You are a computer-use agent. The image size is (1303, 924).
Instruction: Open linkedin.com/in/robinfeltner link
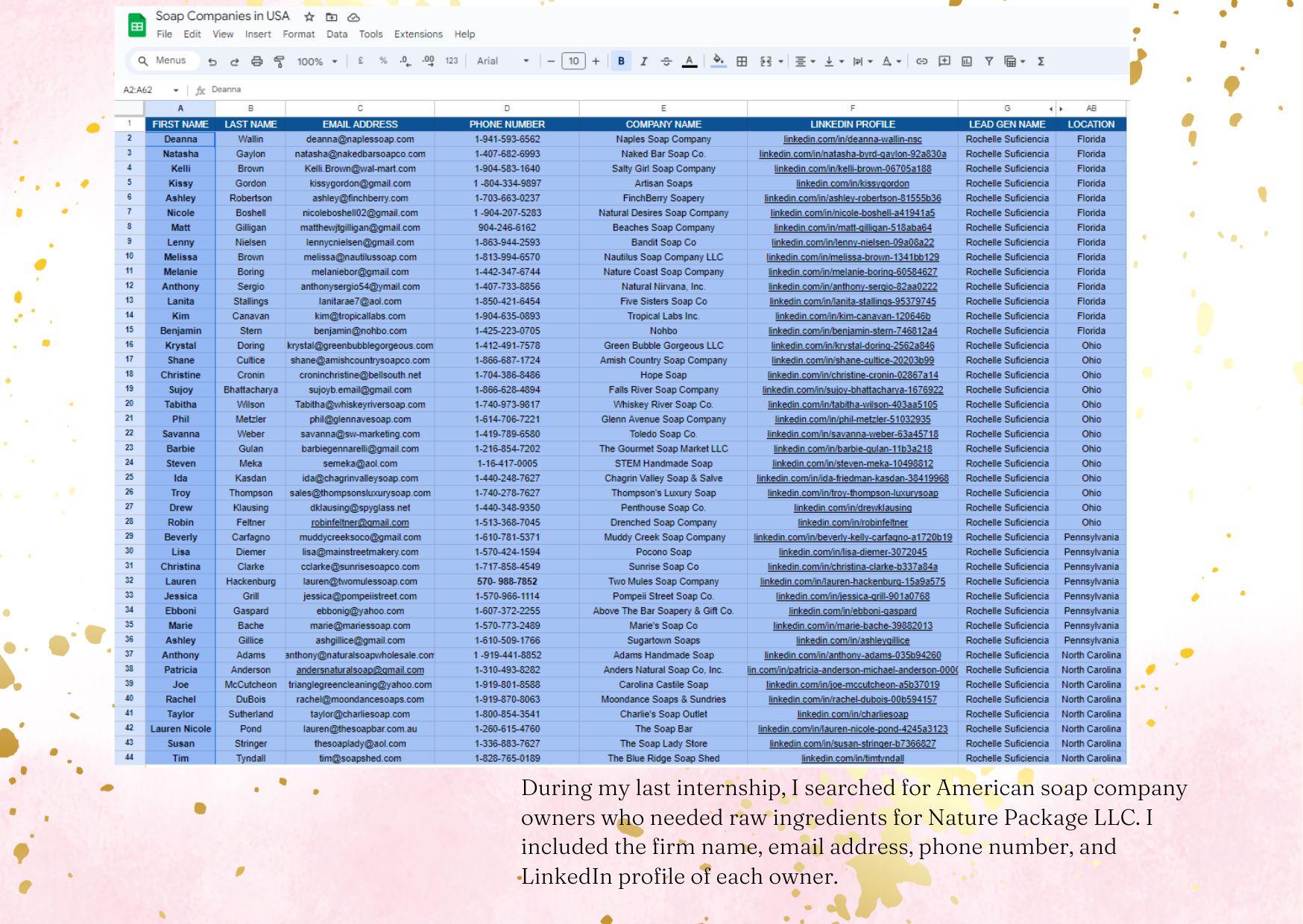click(852, 522)
